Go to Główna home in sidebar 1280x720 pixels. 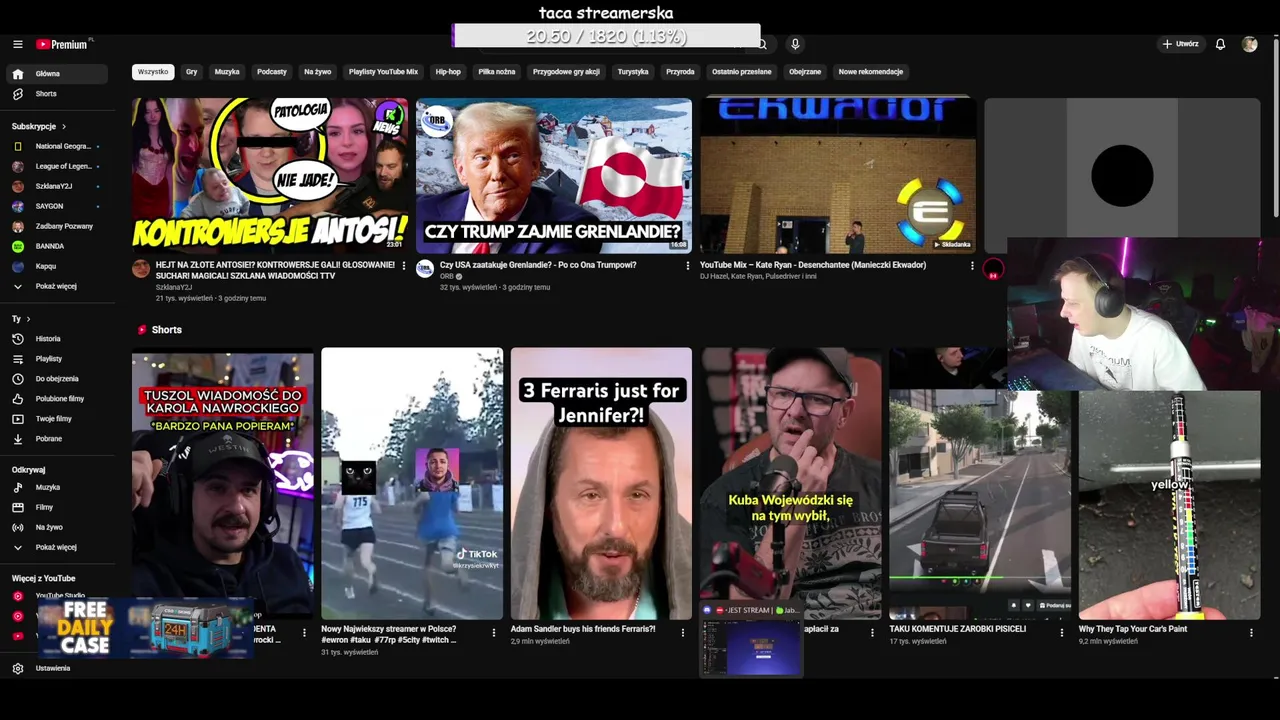click(56, 74)
